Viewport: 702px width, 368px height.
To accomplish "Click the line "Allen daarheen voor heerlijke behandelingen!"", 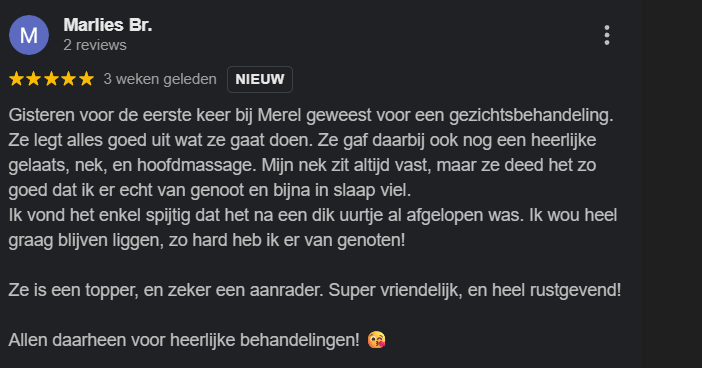I will pos(184,340).
